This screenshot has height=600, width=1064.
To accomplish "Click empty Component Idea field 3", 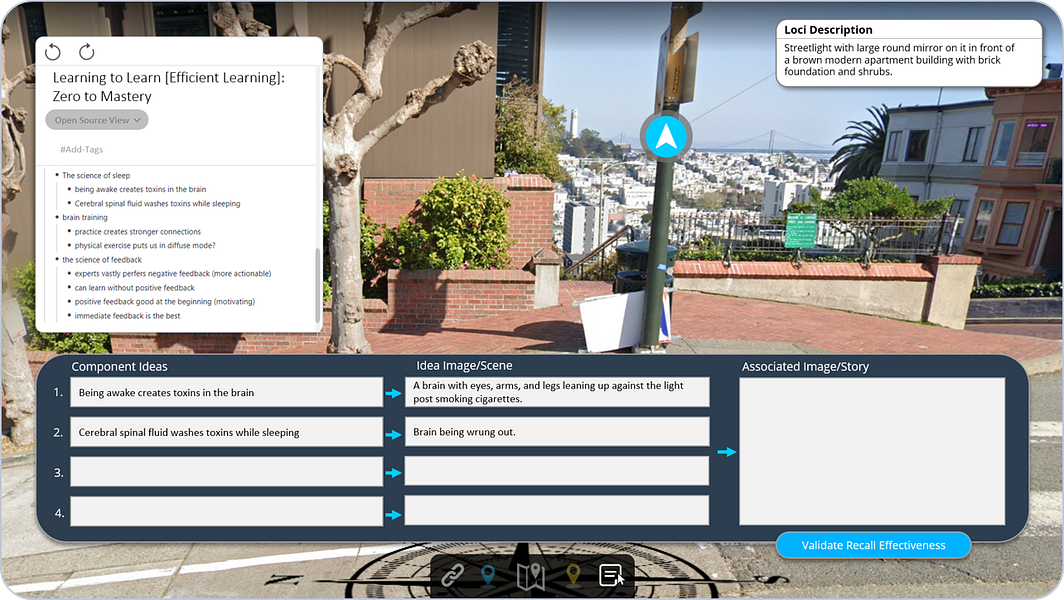I will 227,472.
